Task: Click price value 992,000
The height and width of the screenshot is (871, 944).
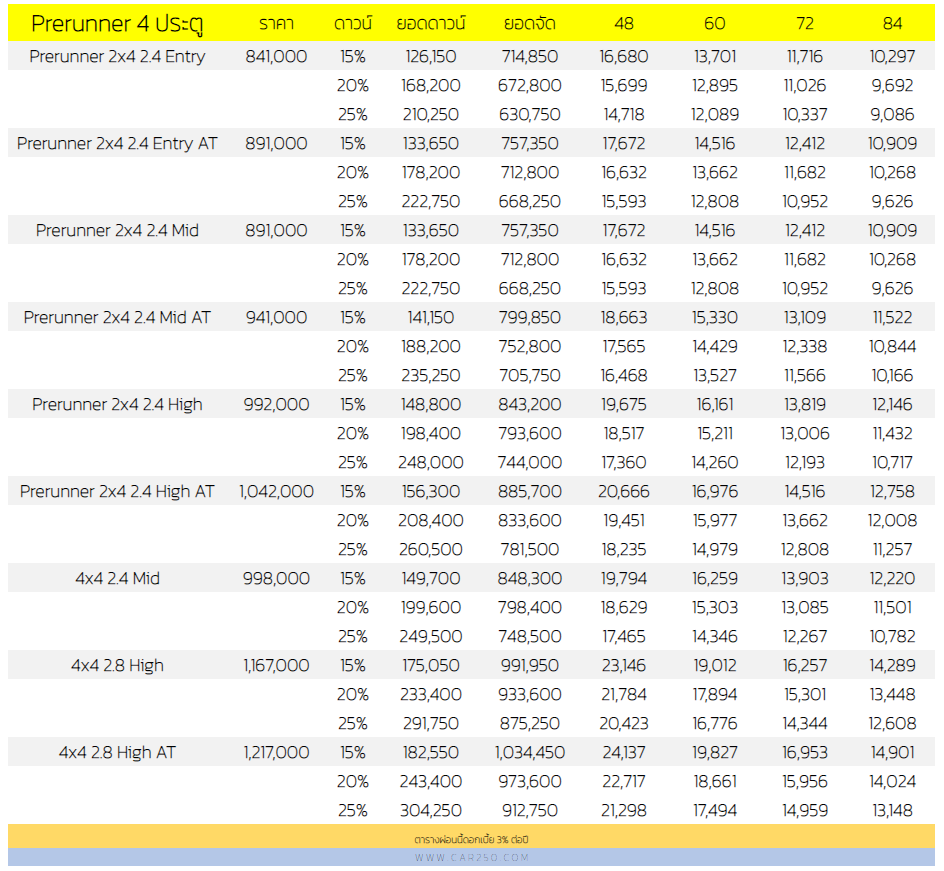Action: (x=276, y=405)
